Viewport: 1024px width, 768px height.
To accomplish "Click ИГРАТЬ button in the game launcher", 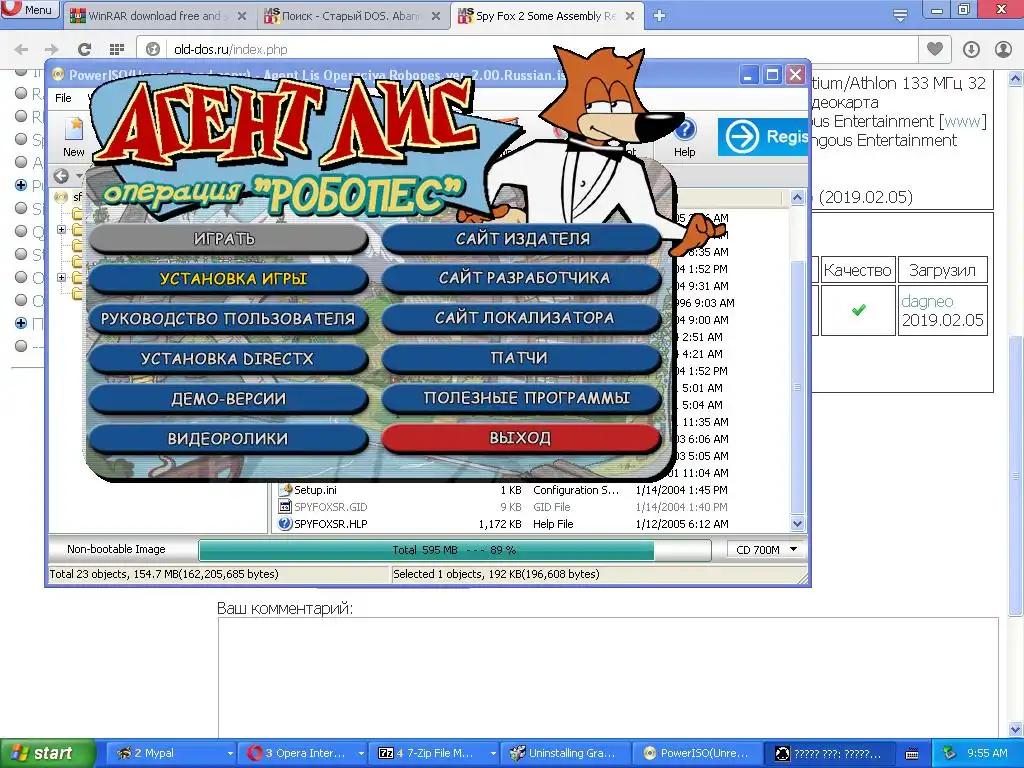I will [228, 239].
